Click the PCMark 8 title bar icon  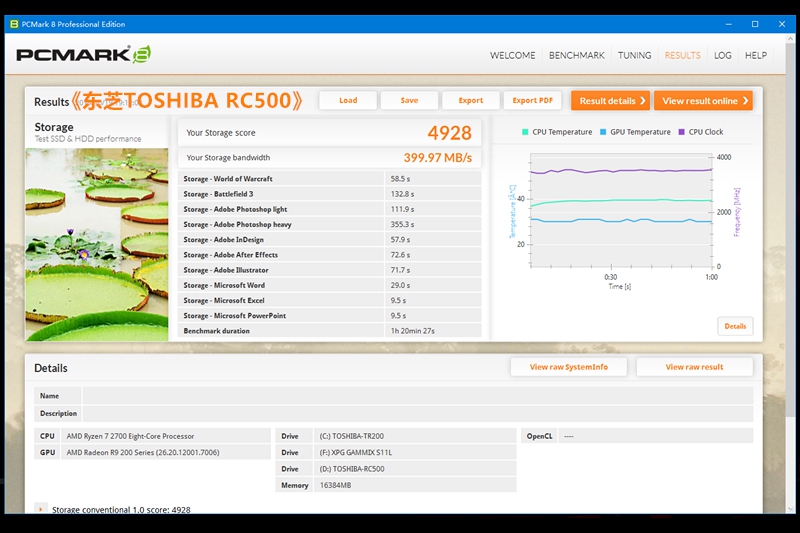pyautogui.click(x=14, y=24)
